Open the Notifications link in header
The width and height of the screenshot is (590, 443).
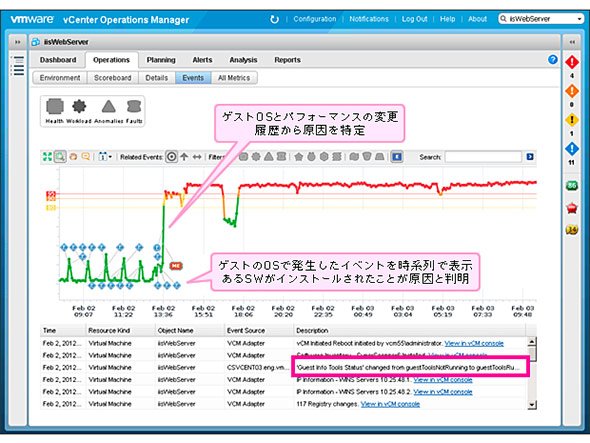coord(369,19)
